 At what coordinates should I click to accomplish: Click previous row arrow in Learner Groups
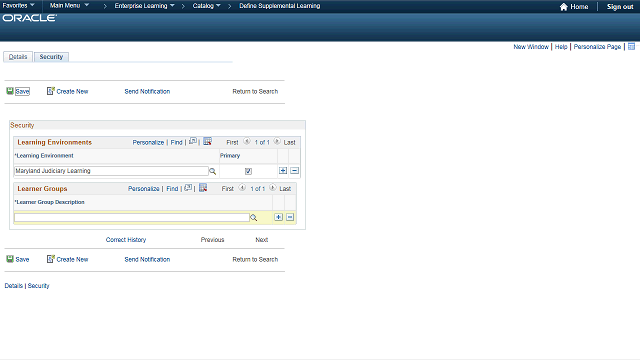[x=242, y=188]
